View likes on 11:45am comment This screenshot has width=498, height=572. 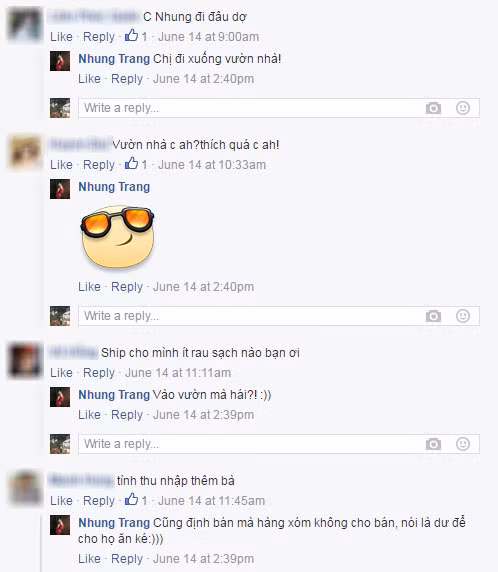136,500
